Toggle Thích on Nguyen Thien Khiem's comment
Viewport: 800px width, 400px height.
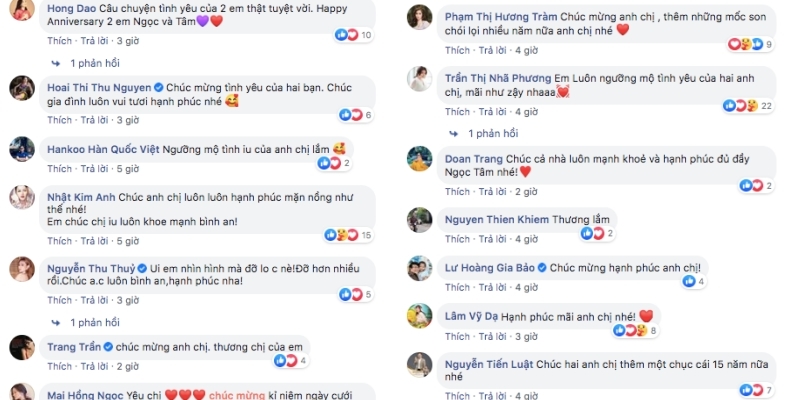coord(457,239)
